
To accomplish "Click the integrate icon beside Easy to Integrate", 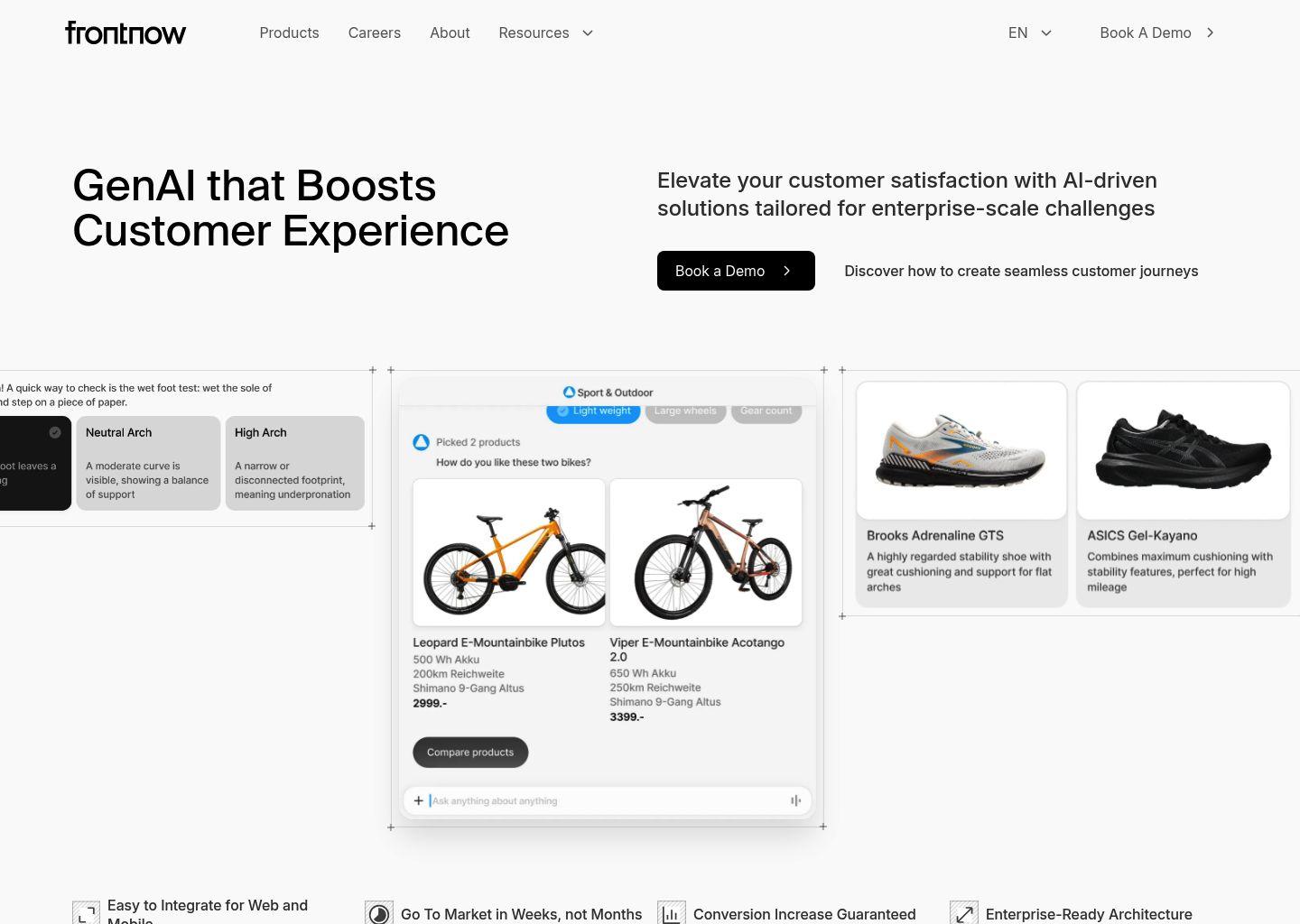I will pos(86,913).
